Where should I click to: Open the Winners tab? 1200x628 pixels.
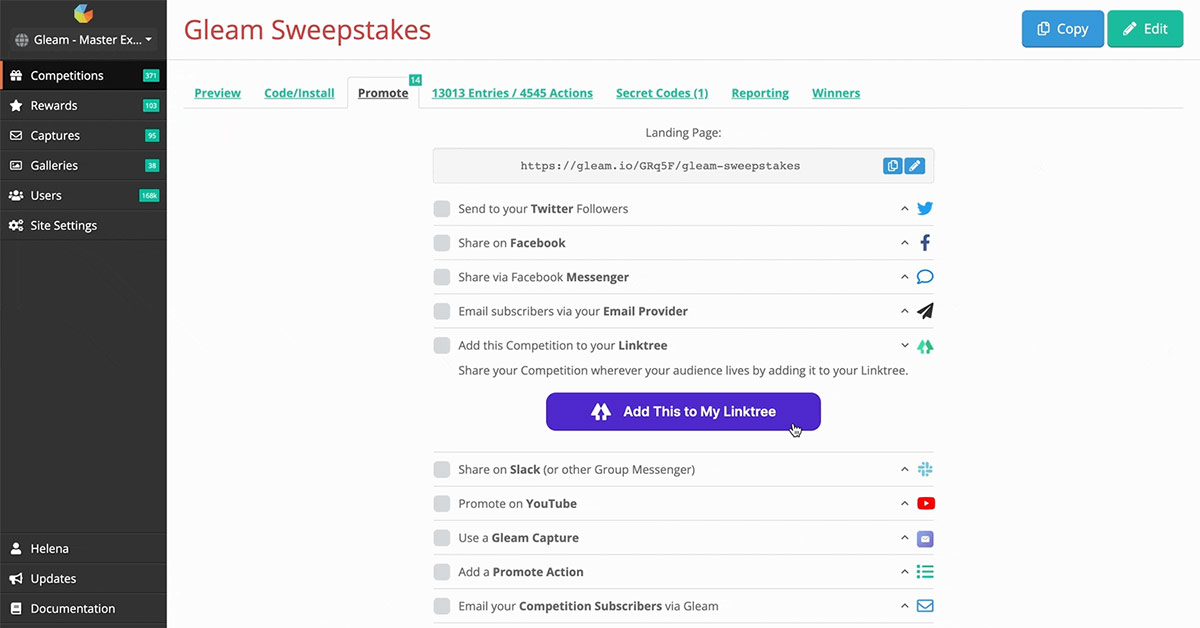tap(836, 93)
